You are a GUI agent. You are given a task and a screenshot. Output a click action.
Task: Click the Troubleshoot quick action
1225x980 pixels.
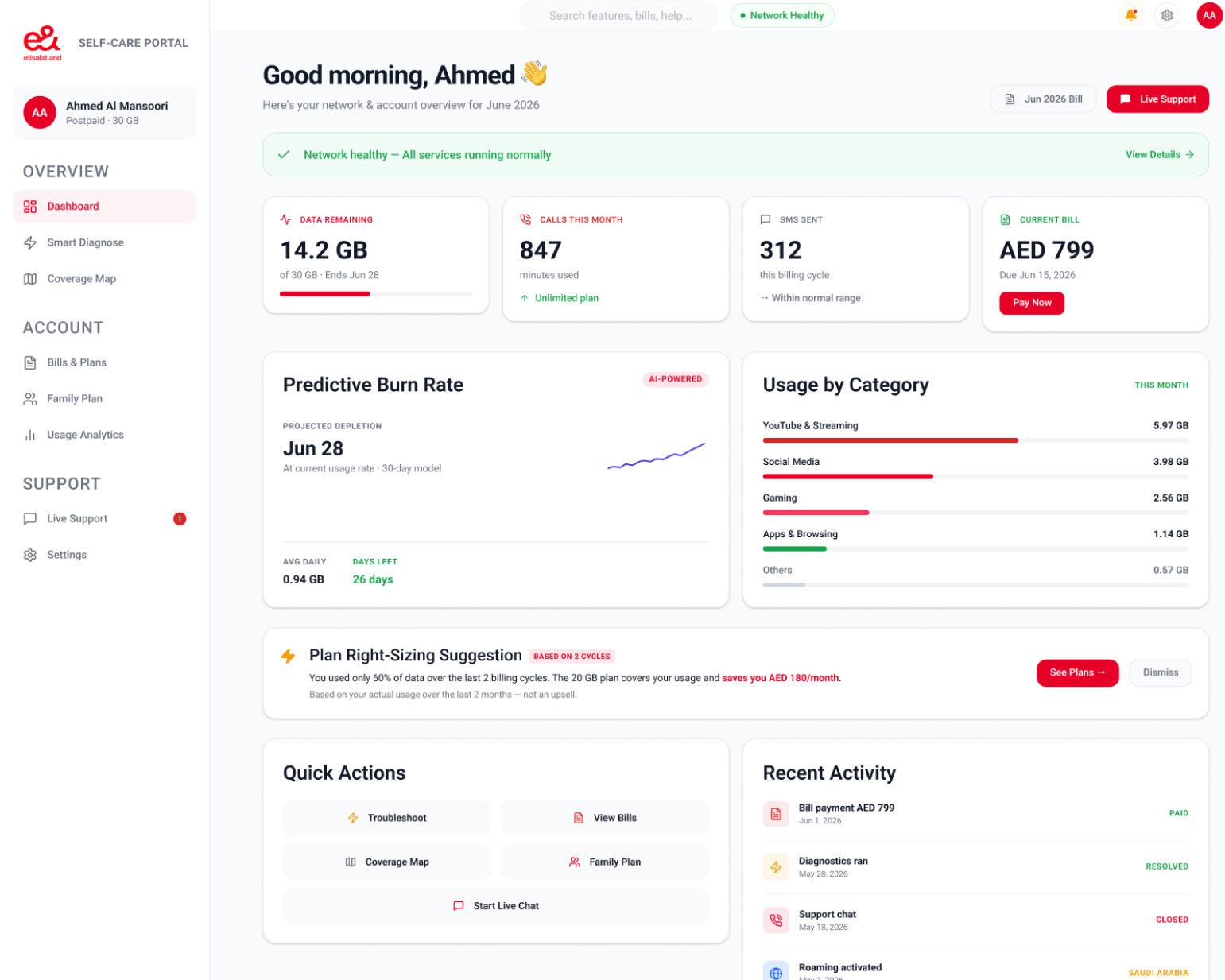coord(386,818)
